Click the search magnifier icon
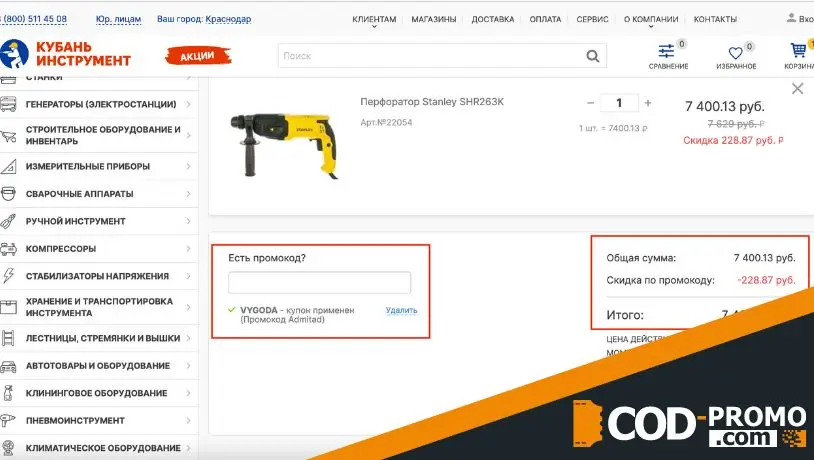This screenshot has width=814, height=460. [593, 56]
